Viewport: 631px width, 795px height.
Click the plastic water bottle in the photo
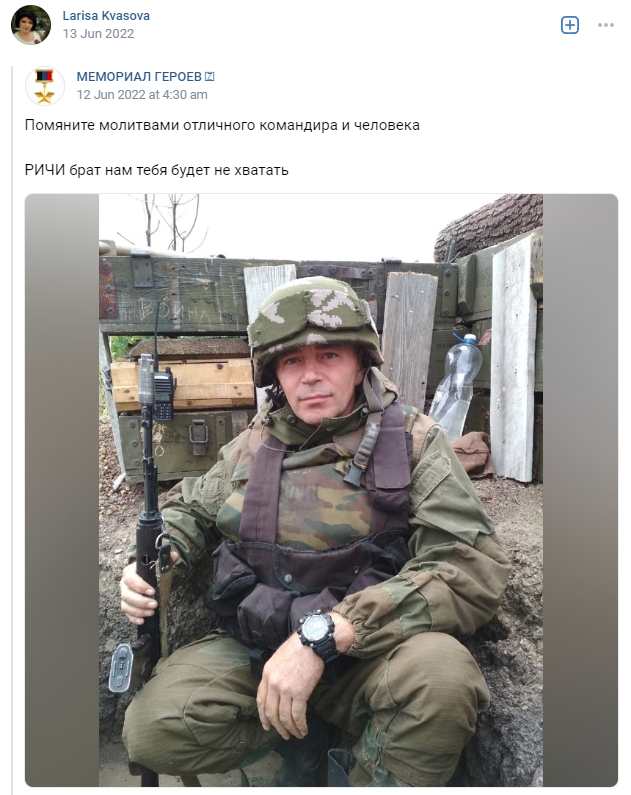pyautogui.click(x=458, y=385)
